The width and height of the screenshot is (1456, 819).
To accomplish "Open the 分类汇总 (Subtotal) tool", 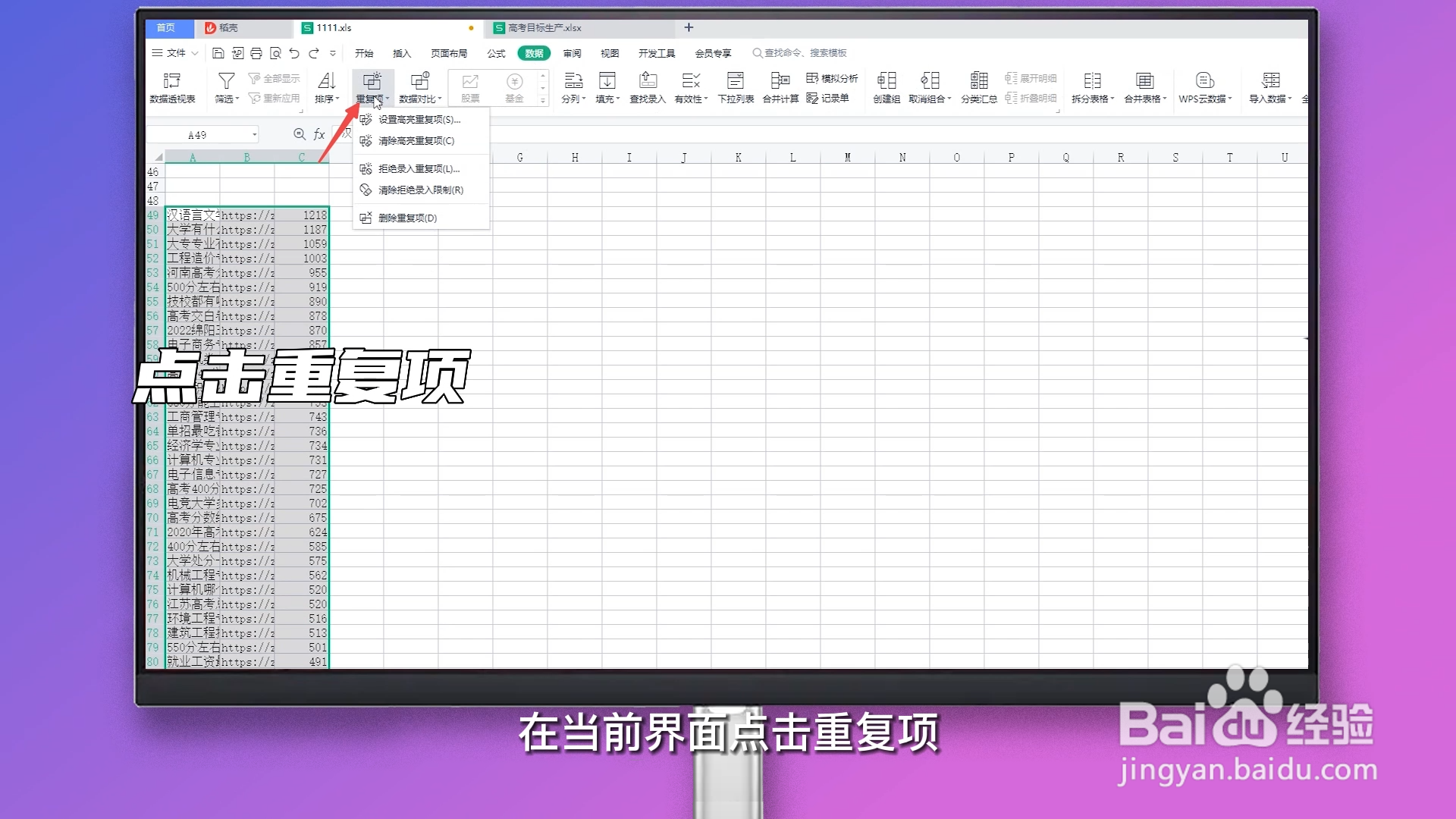I will pyautogui.click(x=978, y=87).
